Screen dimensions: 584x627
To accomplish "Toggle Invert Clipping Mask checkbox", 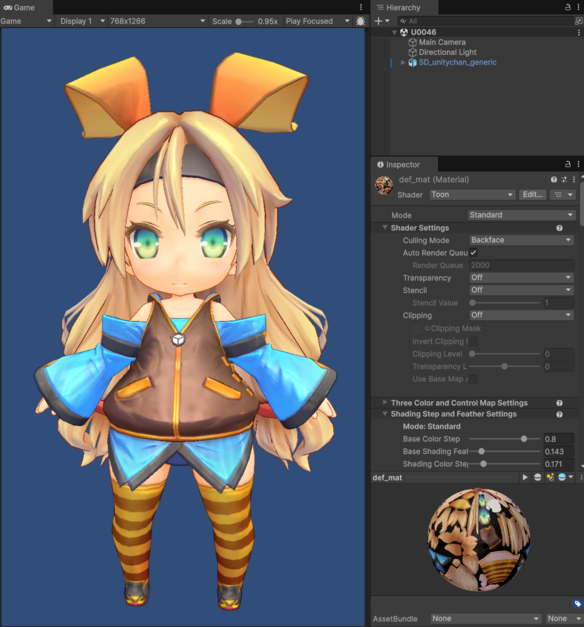I will coord(473,341).
